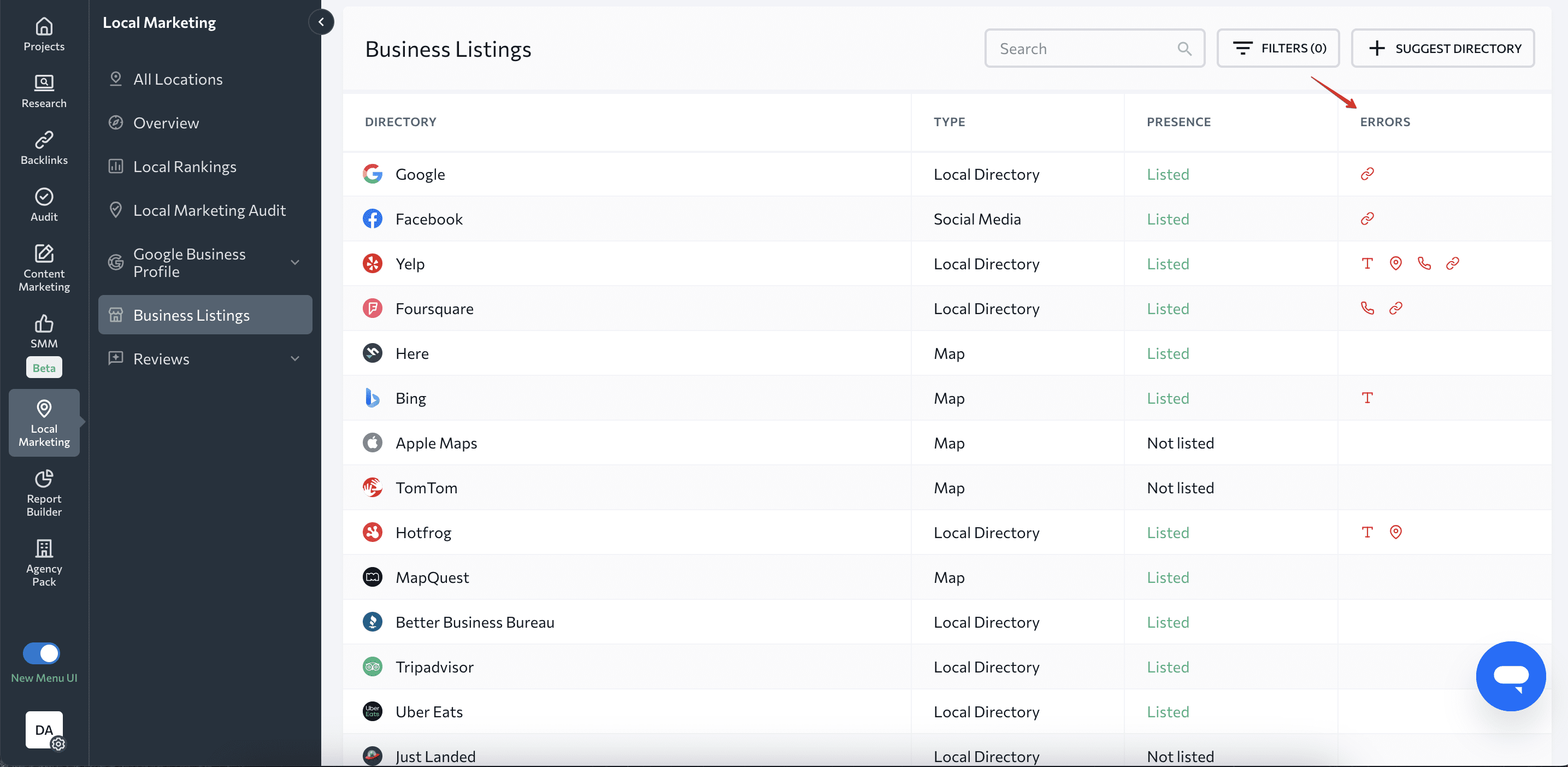Click the Google row link error icon

[x=1367, y=174]
